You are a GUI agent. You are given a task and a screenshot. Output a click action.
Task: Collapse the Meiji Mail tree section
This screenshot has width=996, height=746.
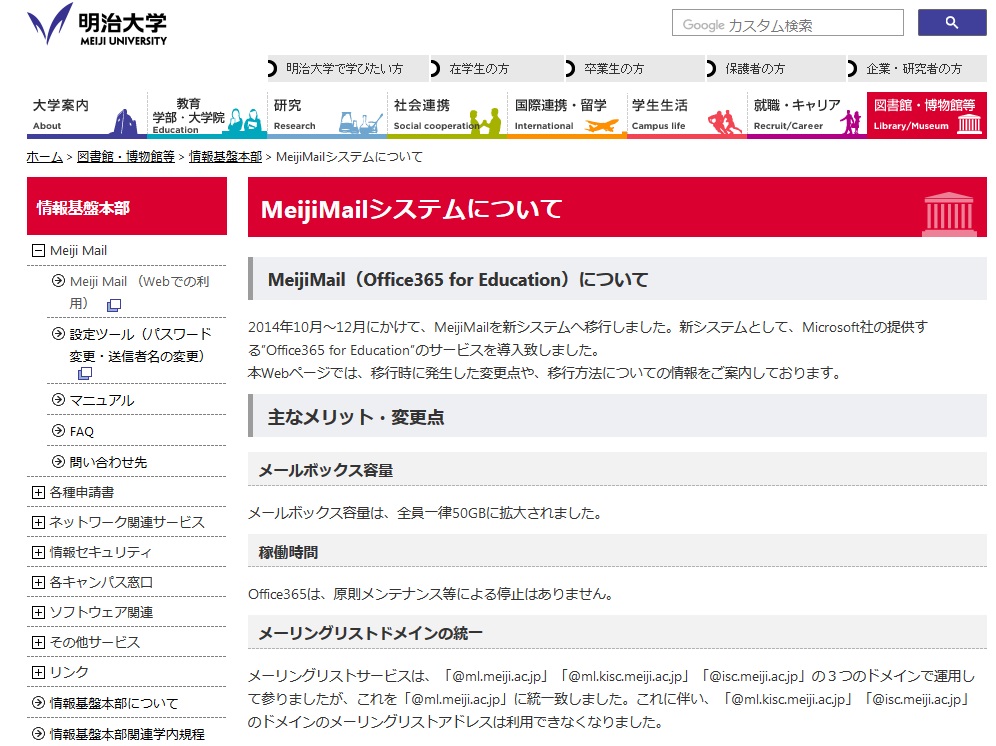[38, 251]
